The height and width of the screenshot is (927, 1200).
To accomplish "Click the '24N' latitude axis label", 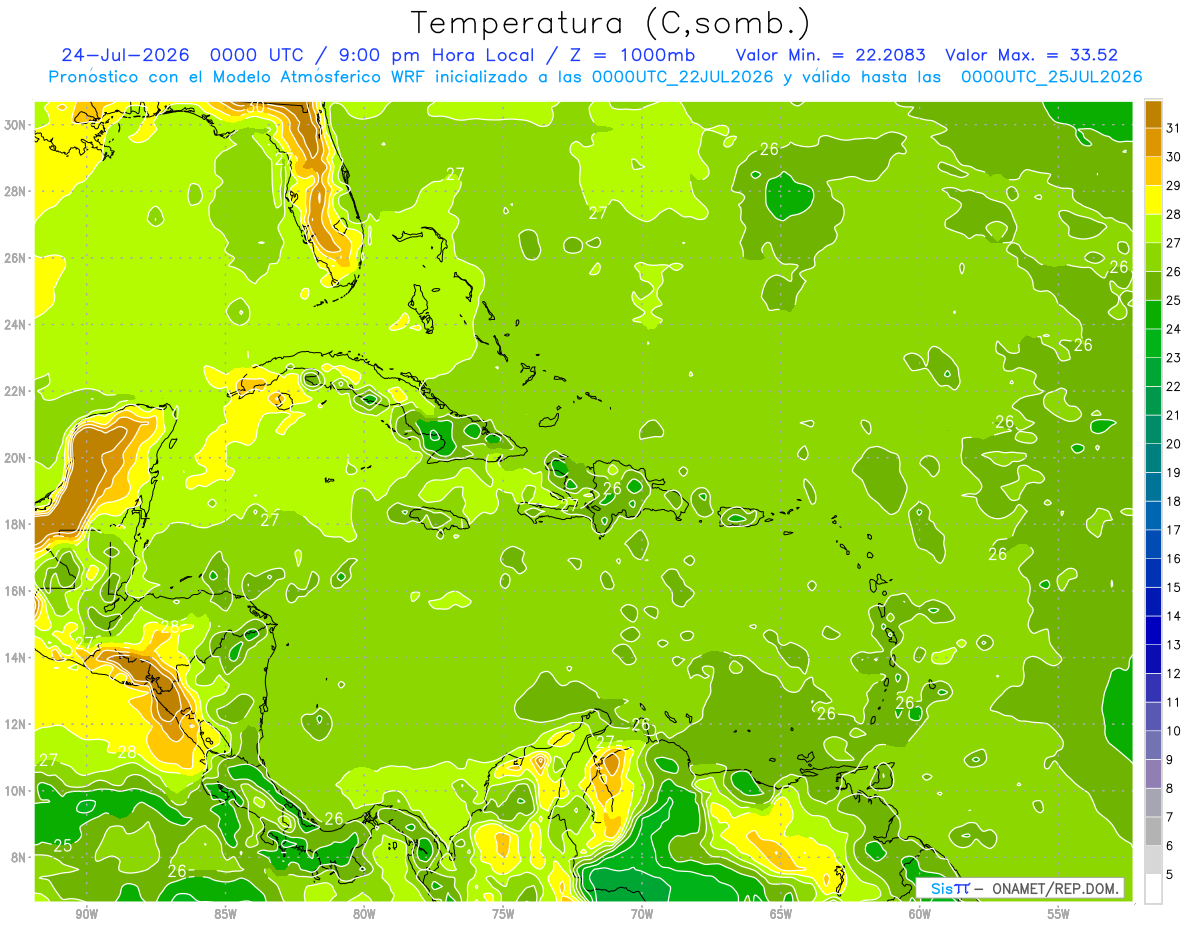I will coord(14,325).
